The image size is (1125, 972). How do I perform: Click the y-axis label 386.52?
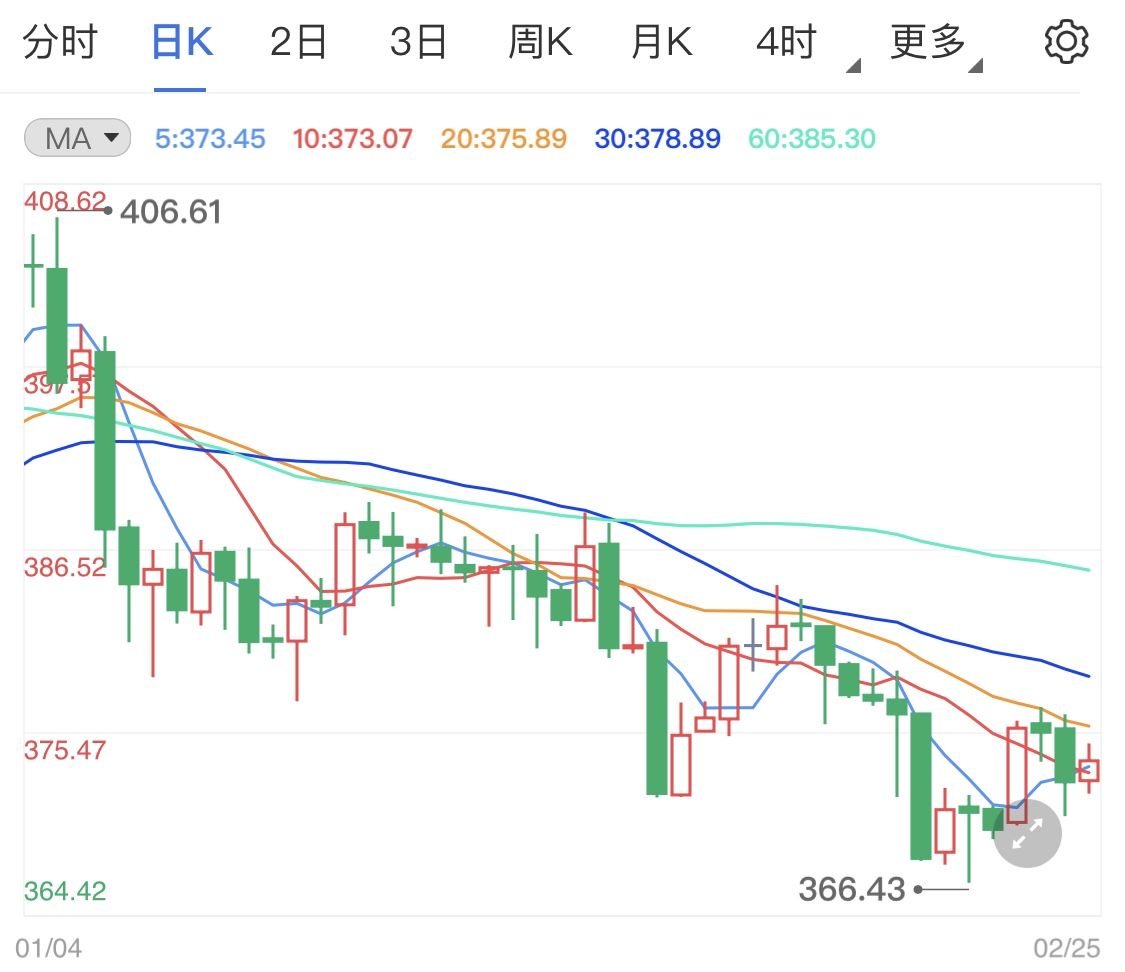(x=65, y=567)
